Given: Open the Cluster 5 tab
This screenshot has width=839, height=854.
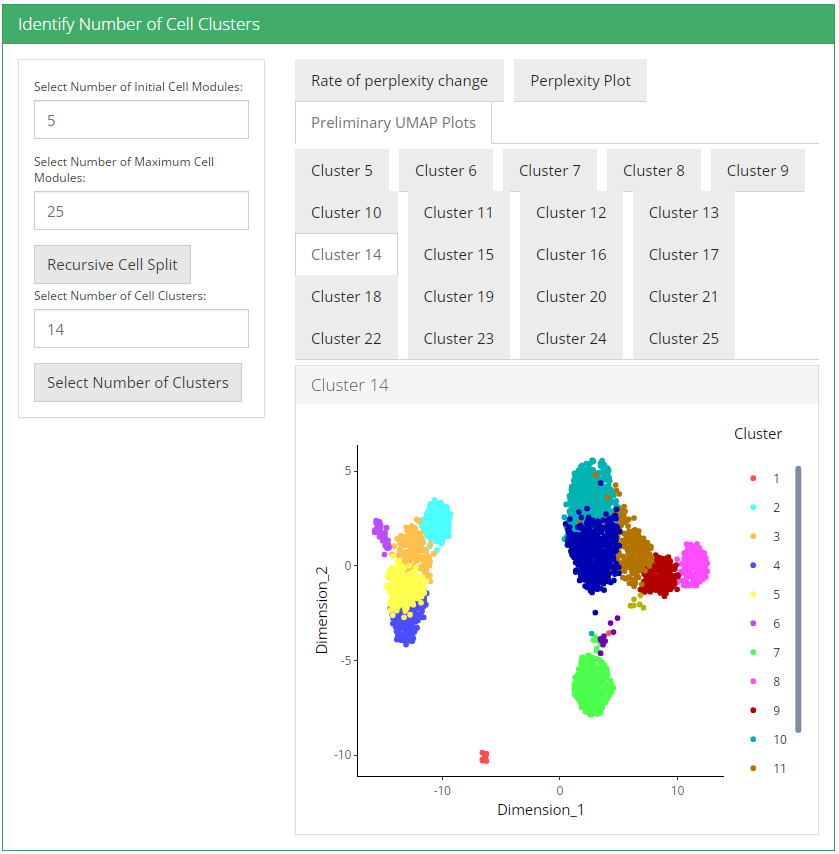Looking at the screenshot, I should [342, 171].
